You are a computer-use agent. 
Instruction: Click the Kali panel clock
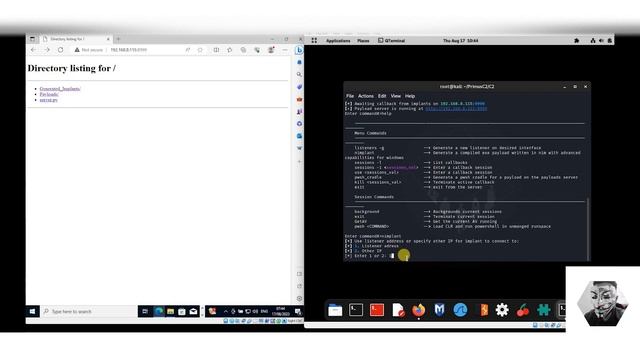(460, 41)
